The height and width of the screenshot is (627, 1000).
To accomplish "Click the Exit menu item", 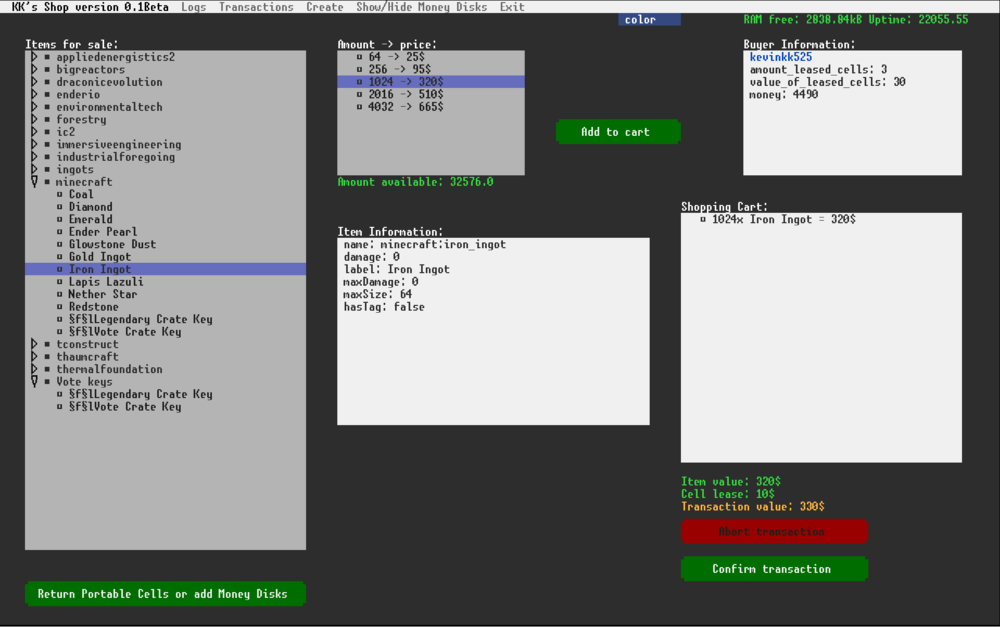I will pos(512,7).
